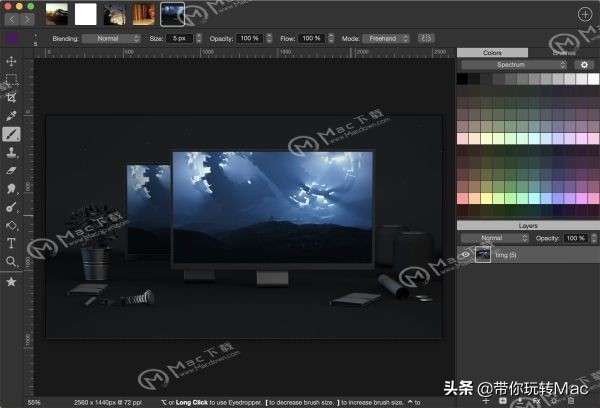The height and width of the screenshot is (408, 600).
Task: Switch to the Brushes tab
Action: tap(564, 53)
